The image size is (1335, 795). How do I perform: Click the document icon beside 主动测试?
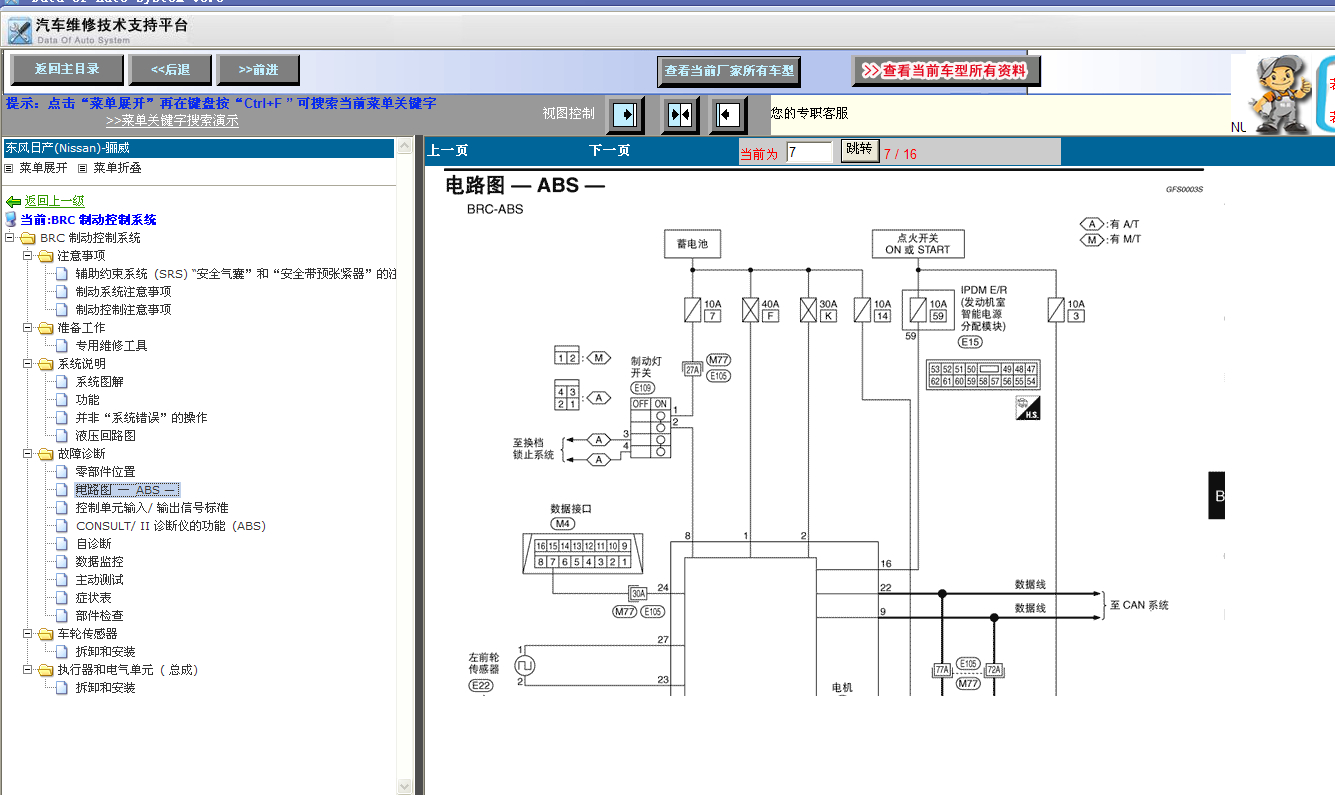pyautogui.click(x=63, y=580)
